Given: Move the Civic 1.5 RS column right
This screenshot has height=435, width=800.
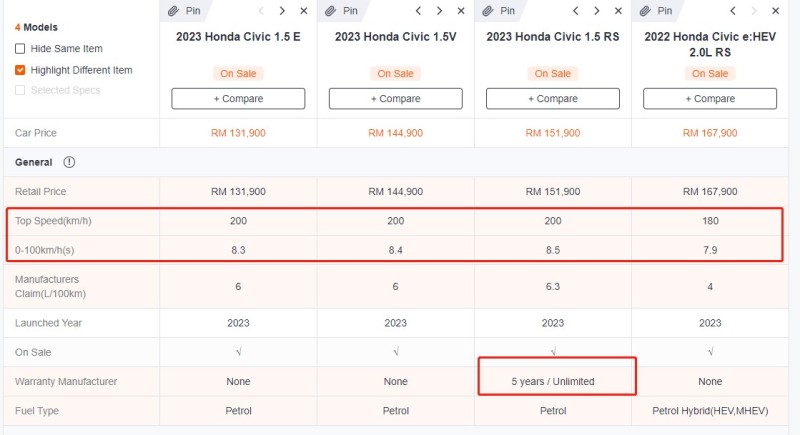Looking at the screenshot, I should click(596, 11).
